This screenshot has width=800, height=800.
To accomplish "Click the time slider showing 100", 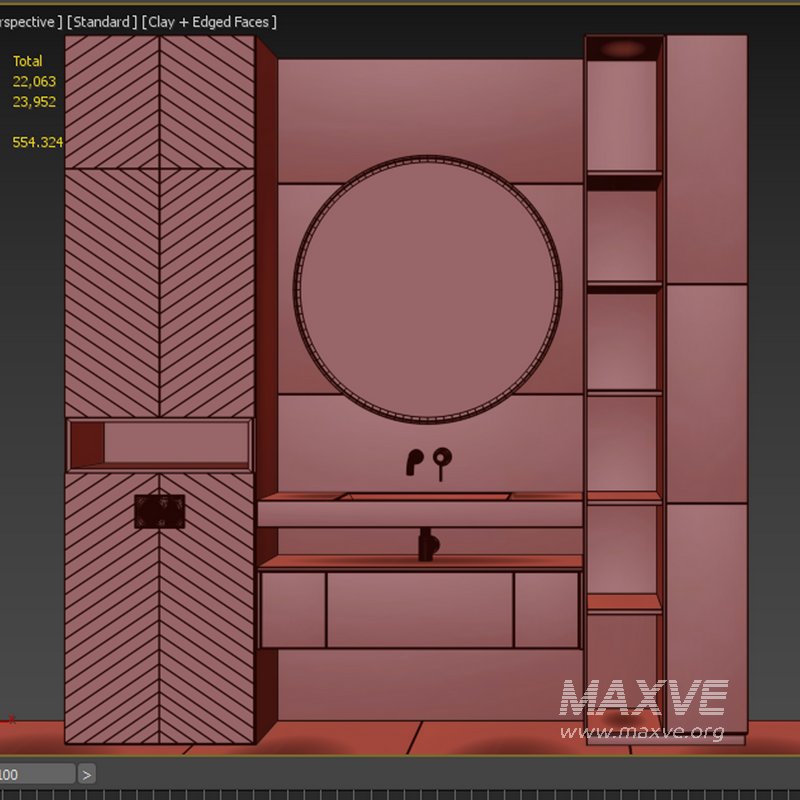I will coord(36,773).
